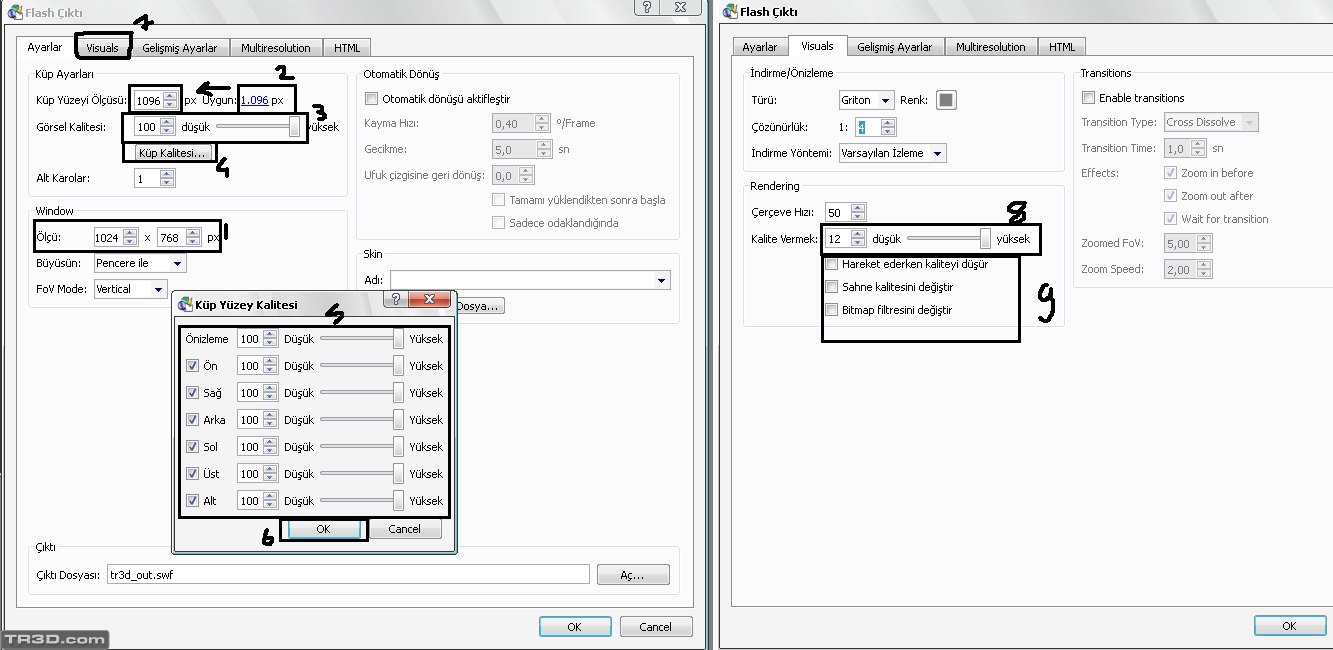
Task: Click the Görsel Kalitesi slider handle
Action: pos(294,127)
